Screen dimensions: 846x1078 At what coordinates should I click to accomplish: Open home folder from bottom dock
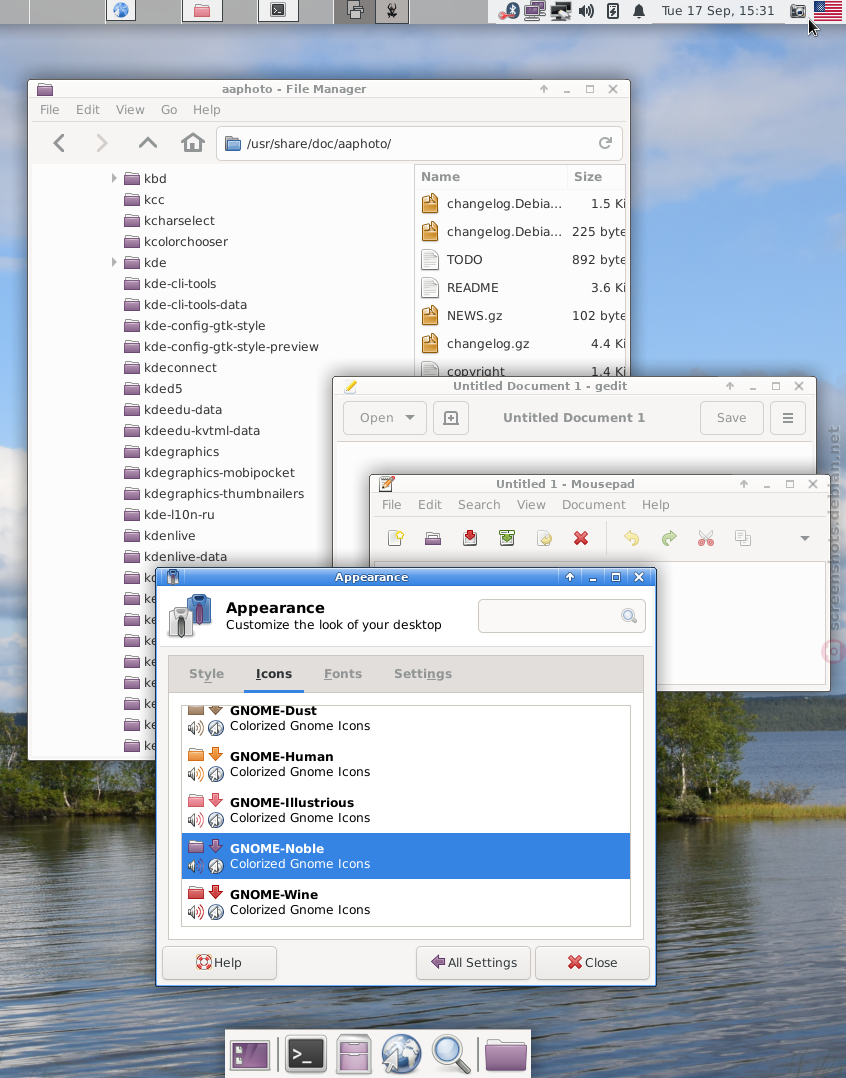[506, 1054]
